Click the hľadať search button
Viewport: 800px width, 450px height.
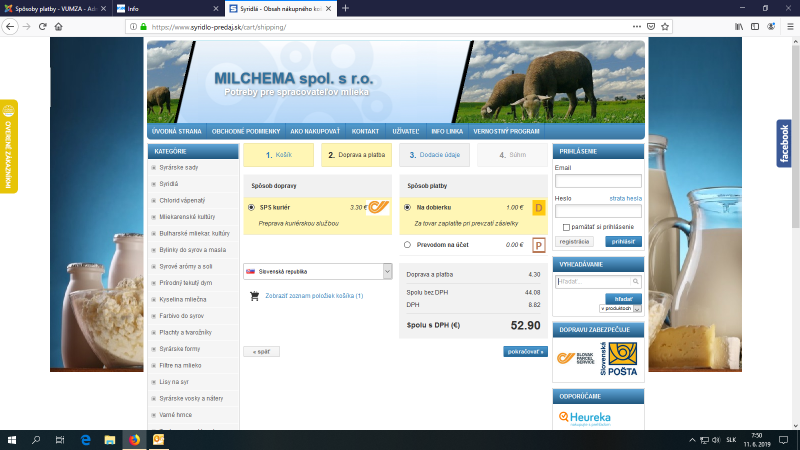pos(623,299)
